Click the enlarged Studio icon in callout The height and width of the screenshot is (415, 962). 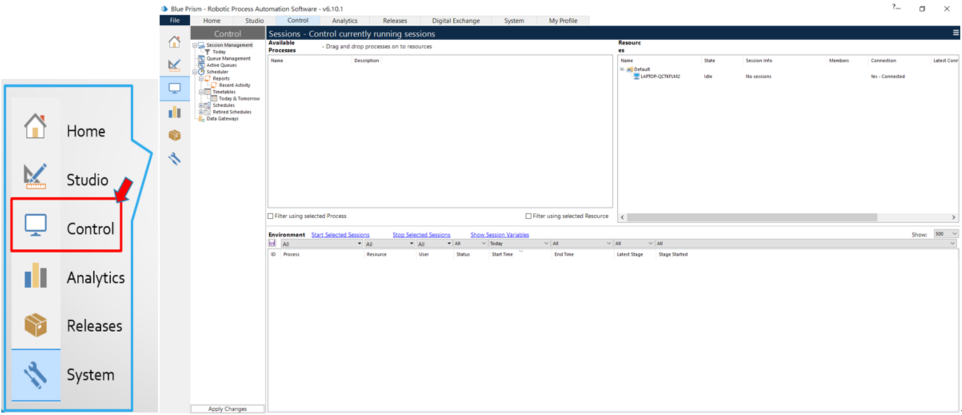[x=36, y=176]
